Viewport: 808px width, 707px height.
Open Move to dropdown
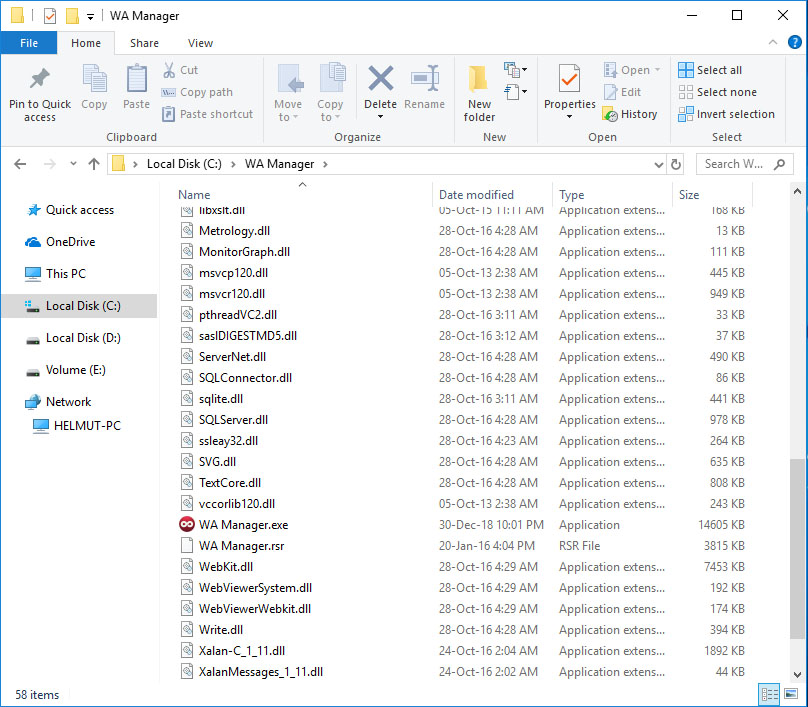pyautogui.click(x=288, y=94)
